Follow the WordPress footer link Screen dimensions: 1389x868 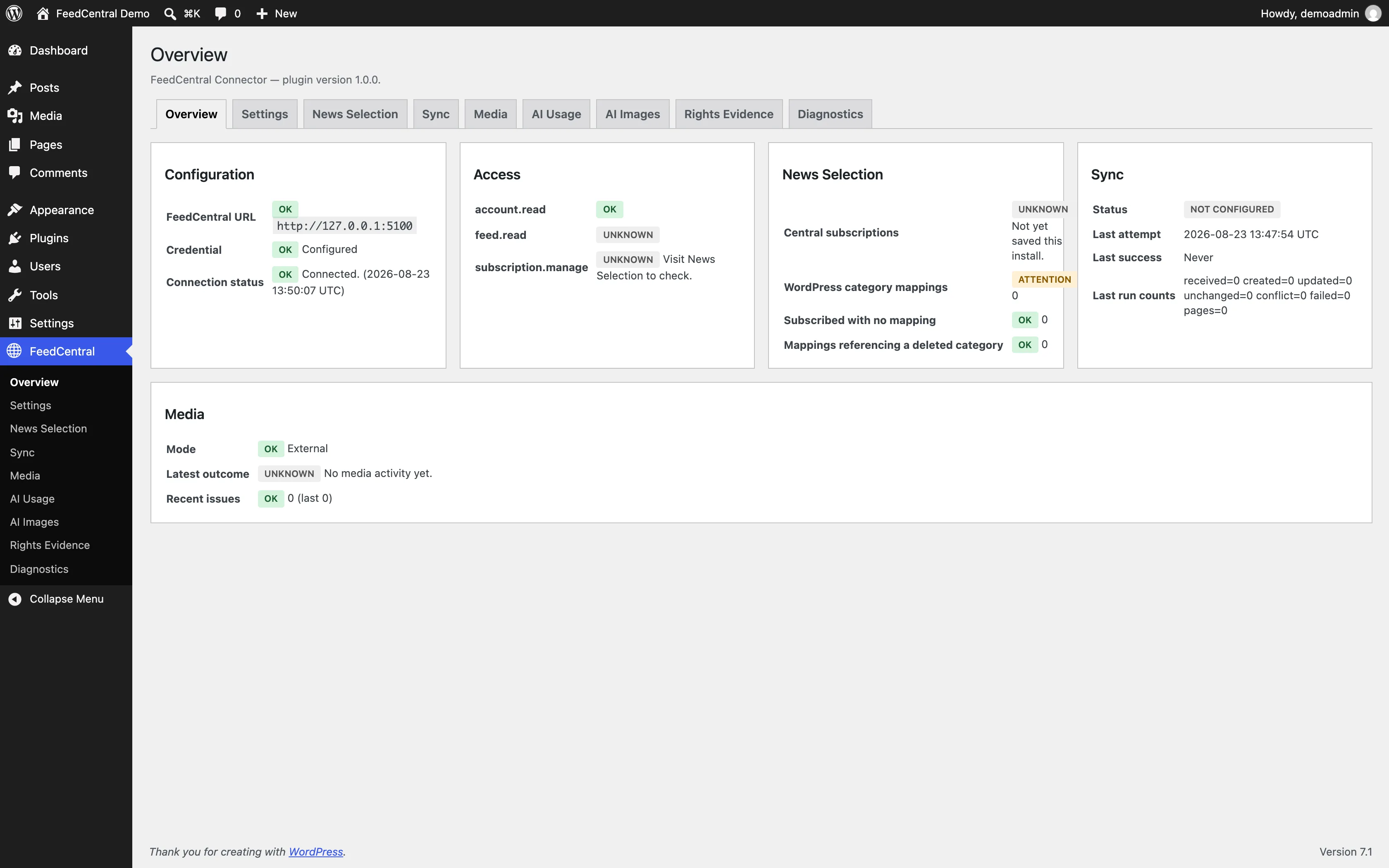[x=316, y=851]
